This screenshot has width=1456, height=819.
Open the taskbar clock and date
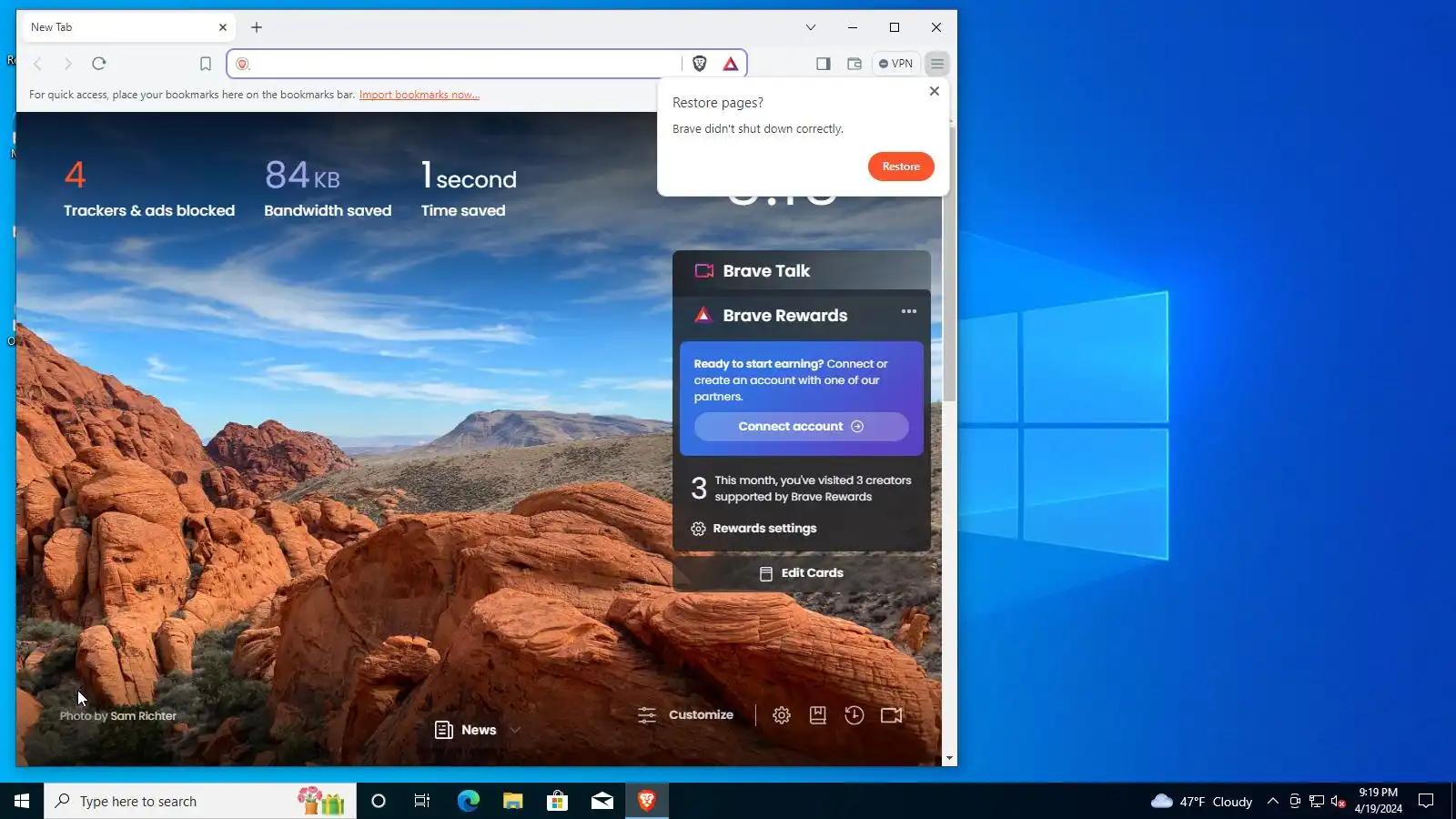click(1378, 801)
